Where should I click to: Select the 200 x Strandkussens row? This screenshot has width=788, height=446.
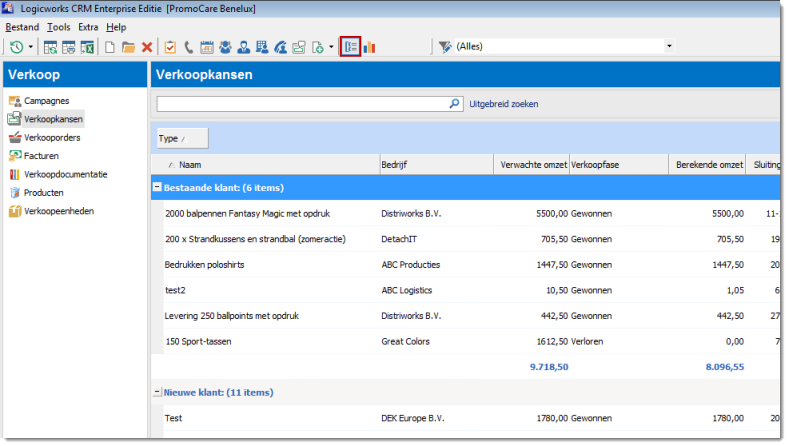465,239
